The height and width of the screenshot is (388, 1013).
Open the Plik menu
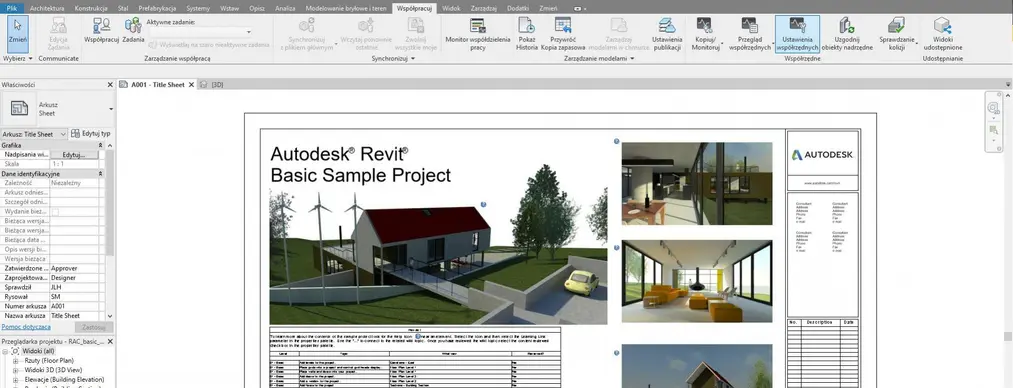[12, 8]
